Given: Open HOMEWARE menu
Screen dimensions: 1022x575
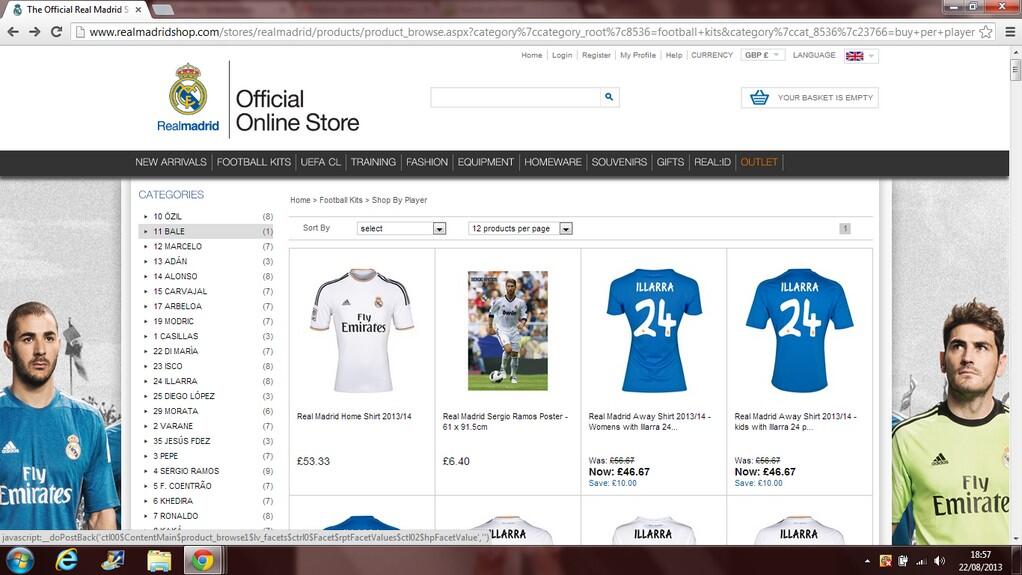Looking at the screenshot, I should tap(553, 162).
